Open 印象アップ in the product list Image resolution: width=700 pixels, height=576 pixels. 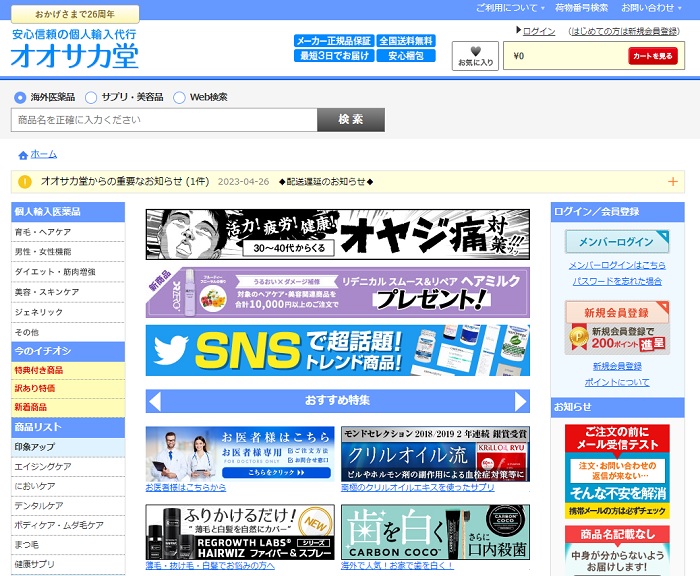[68, 447]
